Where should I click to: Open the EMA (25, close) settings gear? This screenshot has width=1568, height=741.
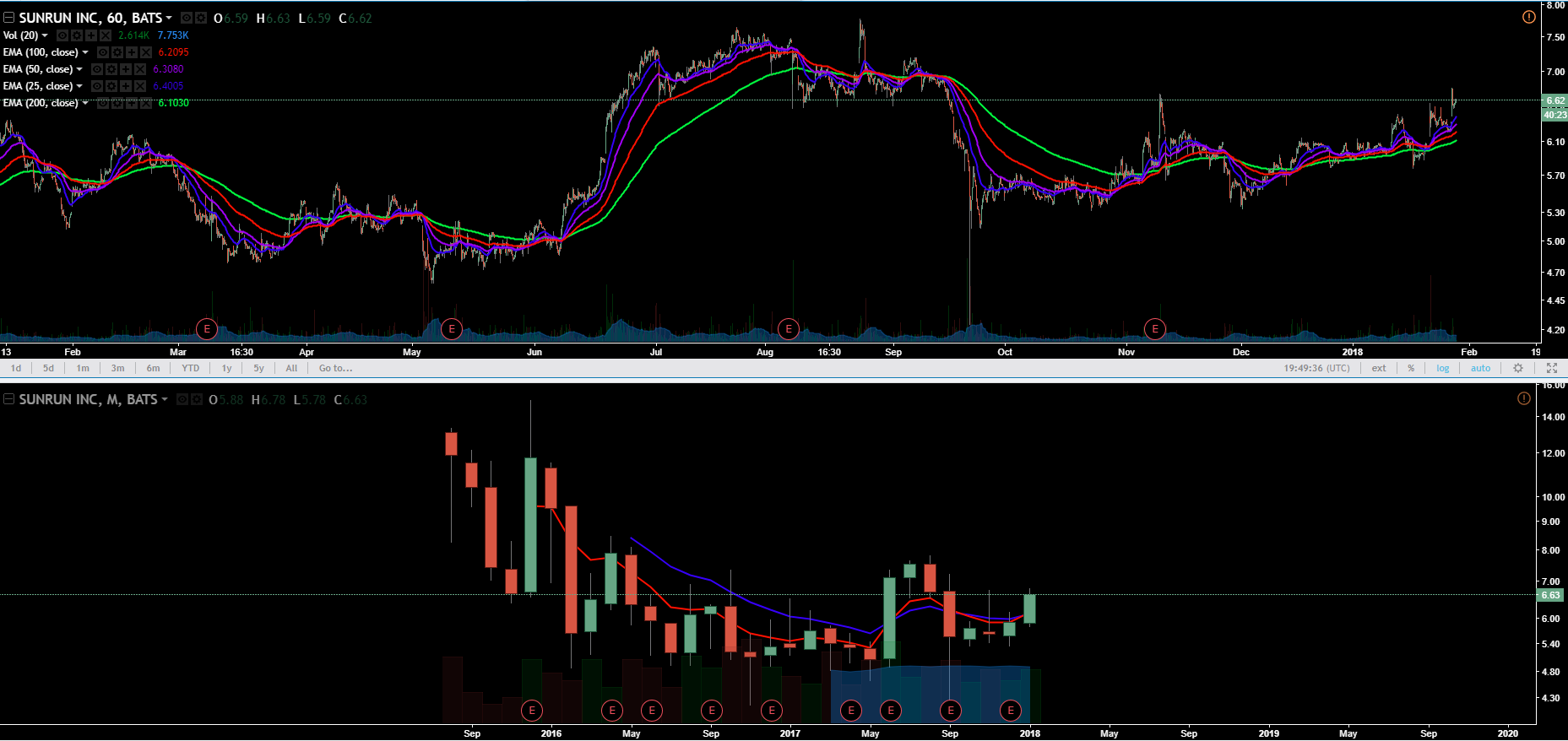pyautogui.click(x=111, y=86)
